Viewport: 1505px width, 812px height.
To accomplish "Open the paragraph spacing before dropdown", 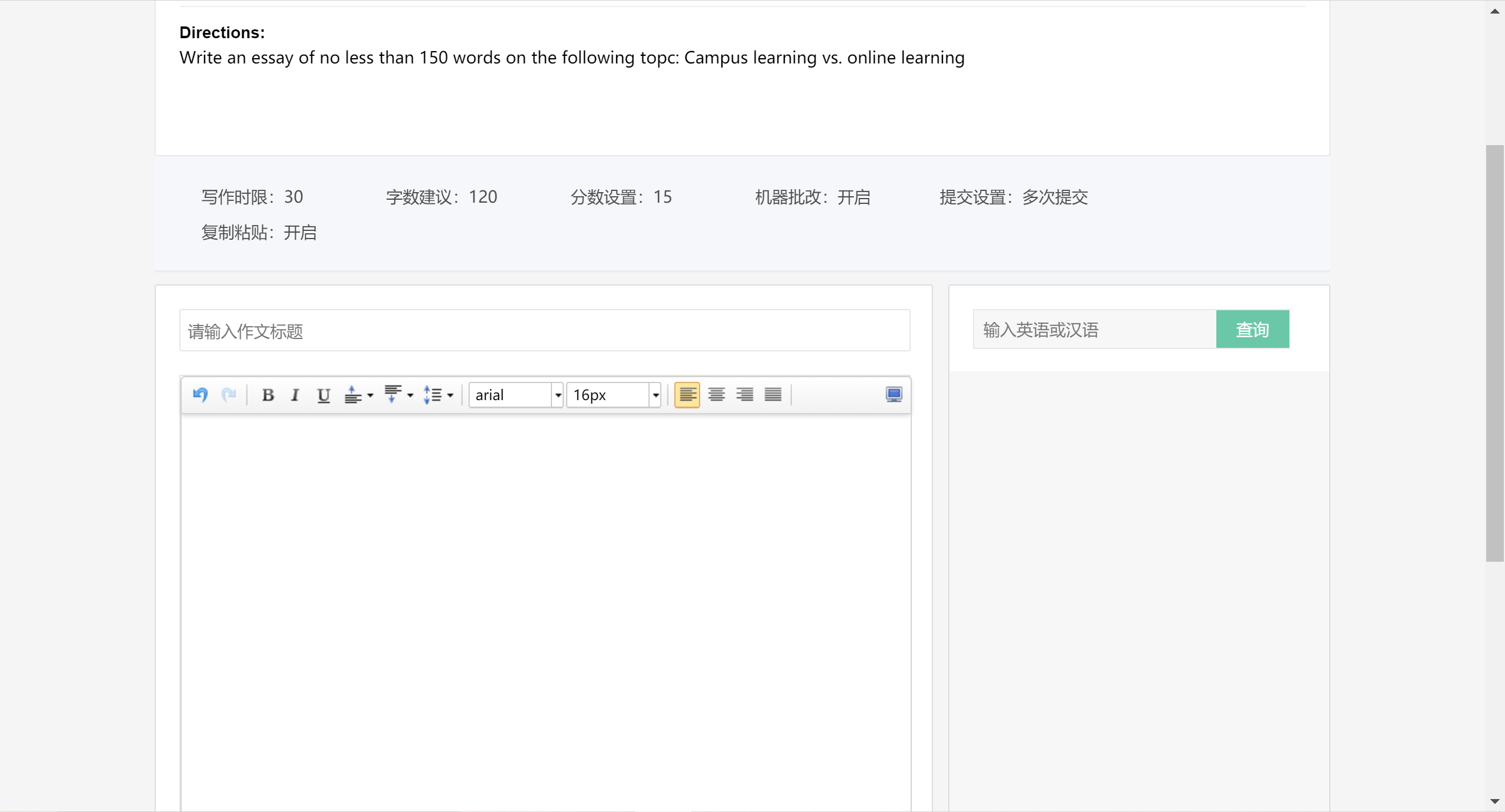I will click(359, 395).
